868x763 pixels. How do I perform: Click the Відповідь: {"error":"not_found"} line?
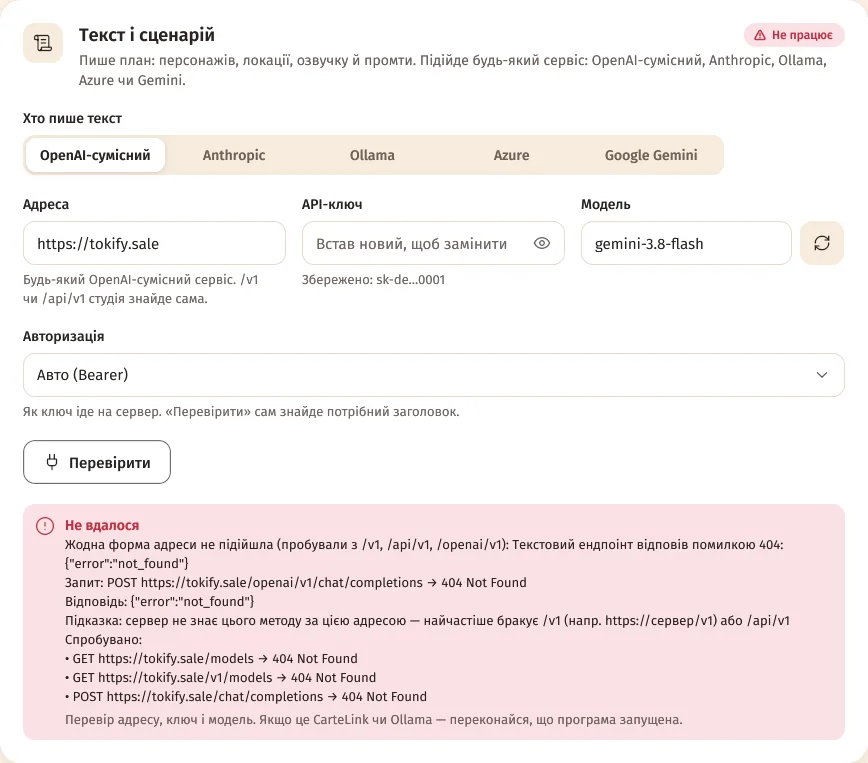pos(159,601)
